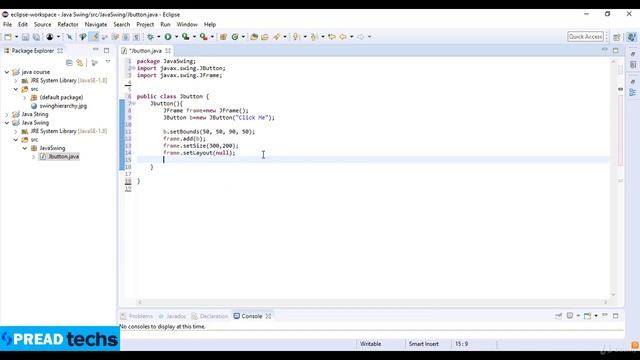
Task: Open the Run button dropdown arrow
Action: pyautogui.click(x=176, y=37)
